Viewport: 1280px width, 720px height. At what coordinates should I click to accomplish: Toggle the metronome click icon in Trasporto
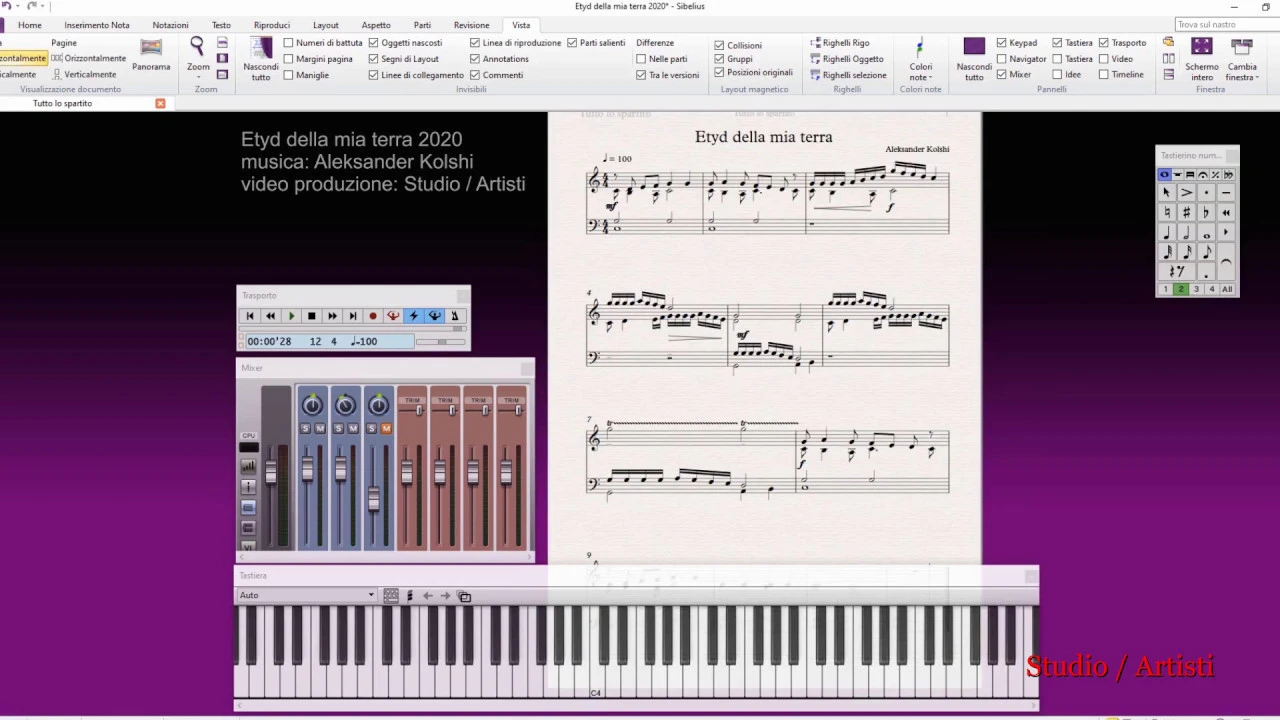[x=454, y=316]
